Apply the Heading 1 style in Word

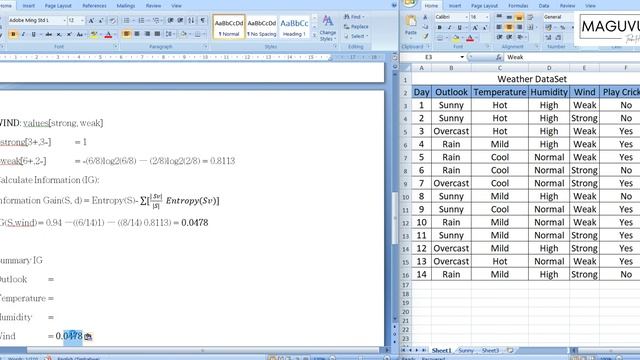coord(294,27)
